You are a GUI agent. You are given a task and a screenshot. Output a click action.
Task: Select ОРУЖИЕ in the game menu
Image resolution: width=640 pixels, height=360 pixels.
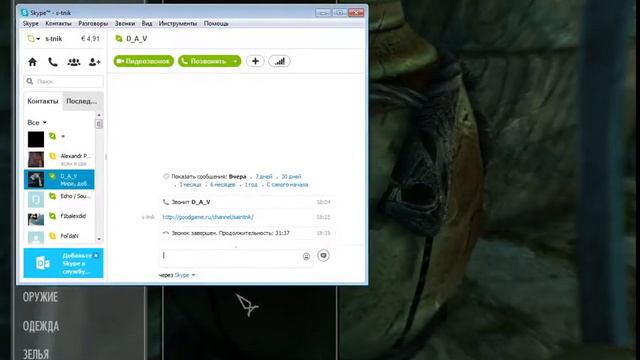coord(40,297)
